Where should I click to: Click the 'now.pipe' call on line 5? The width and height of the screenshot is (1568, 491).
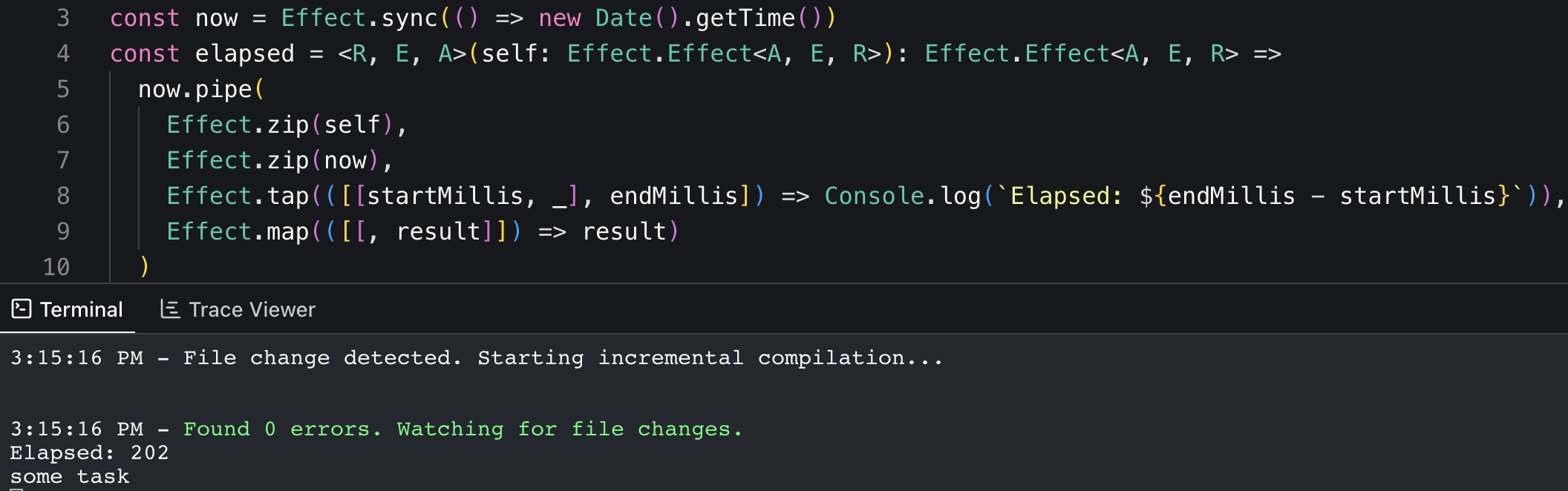click(195, 90)
